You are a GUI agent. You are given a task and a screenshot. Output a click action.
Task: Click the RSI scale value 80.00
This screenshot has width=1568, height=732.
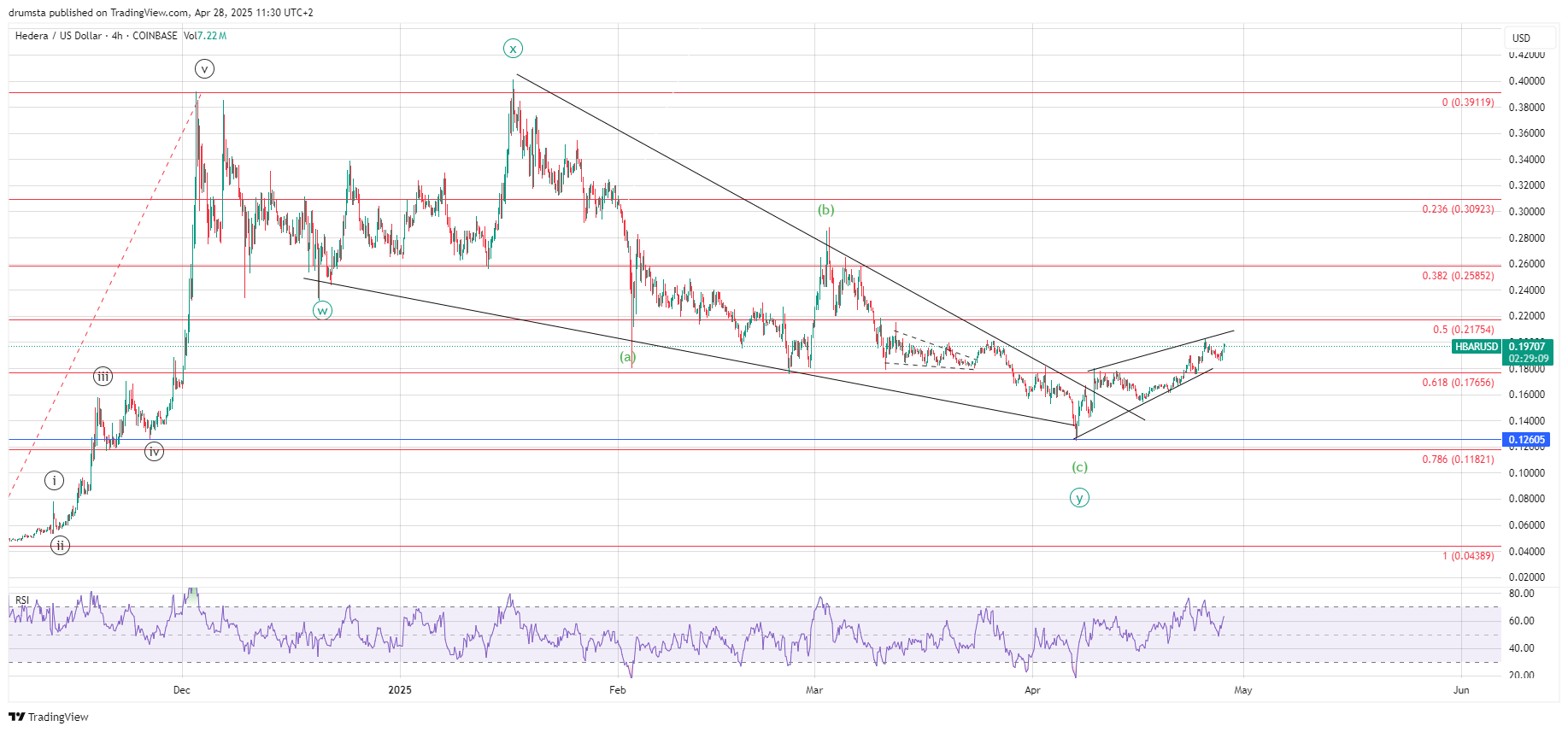[1521, 594]
